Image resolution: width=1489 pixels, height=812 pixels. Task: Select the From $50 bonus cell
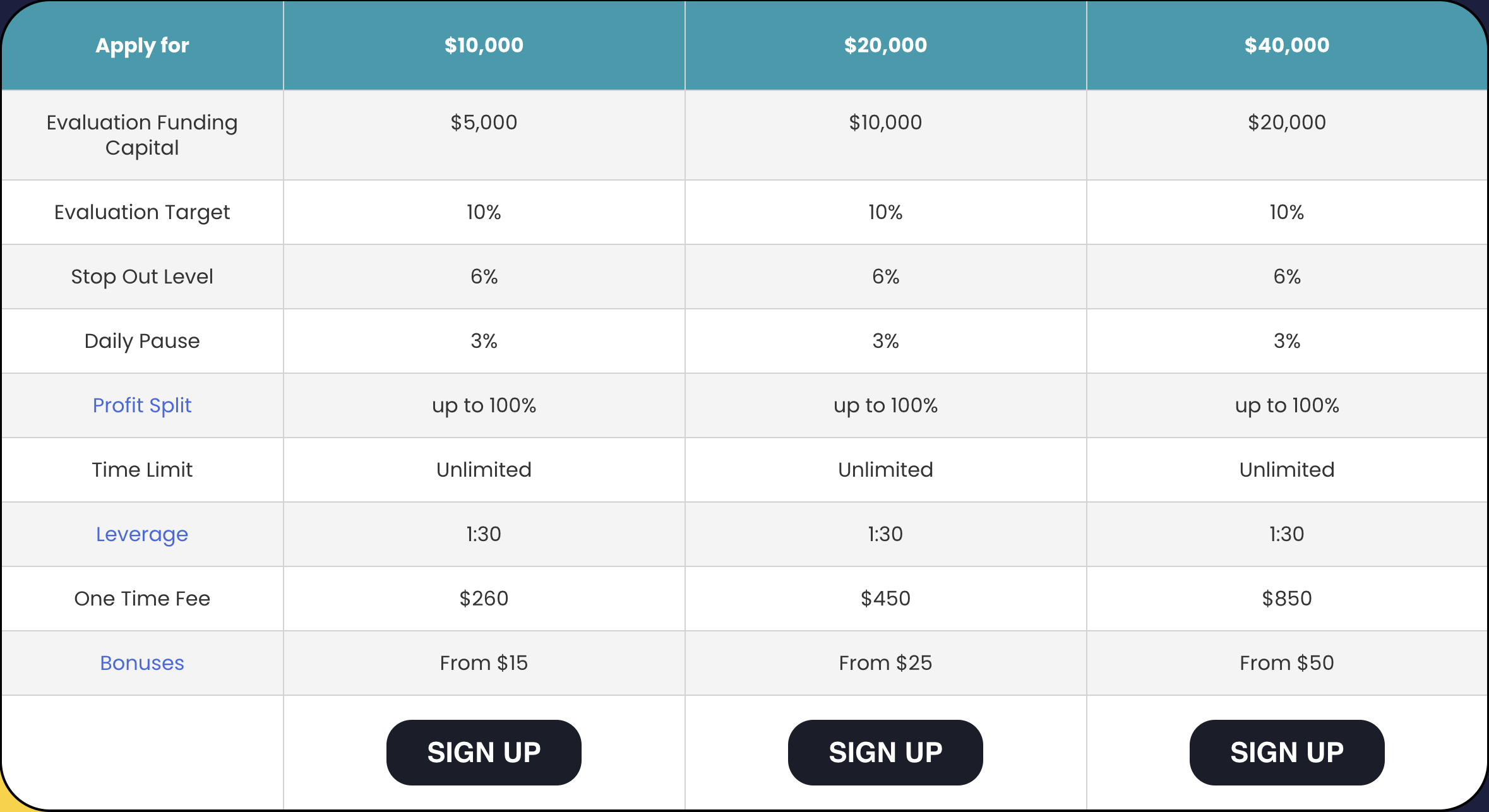pos(1286,663)
